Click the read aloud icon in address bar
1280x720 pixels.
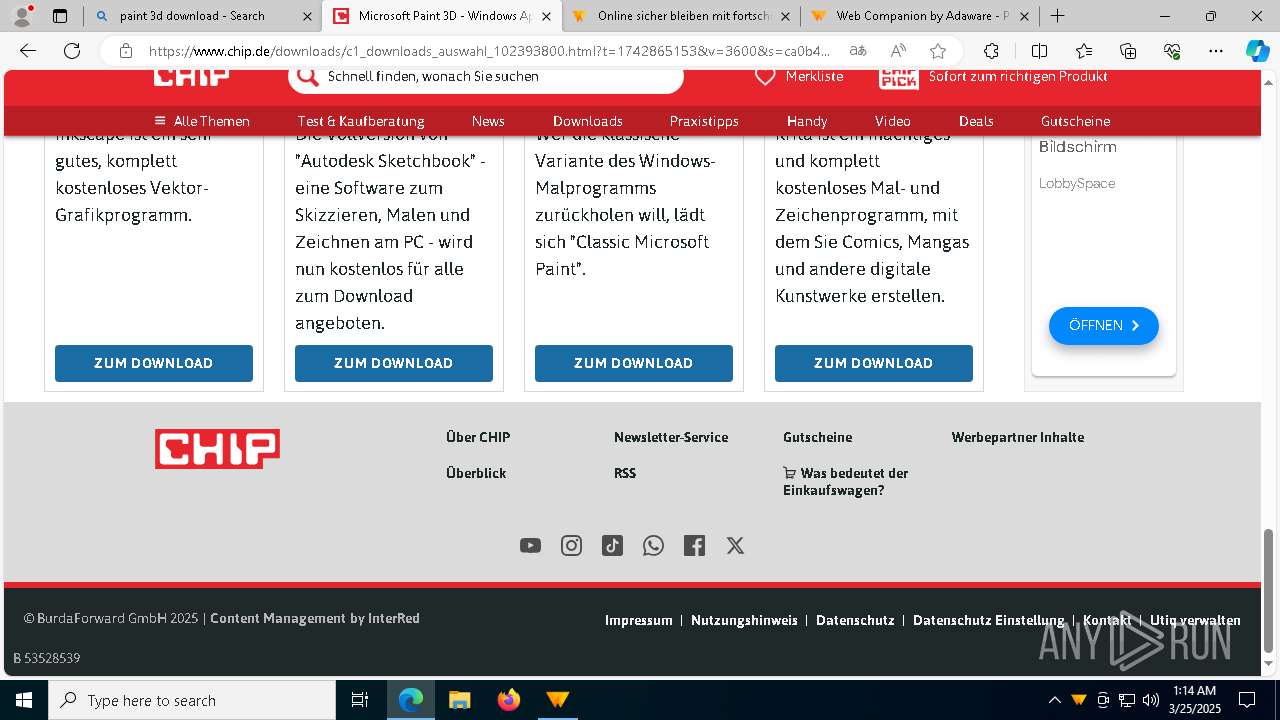pyautogui.click(x=898, y=51)
